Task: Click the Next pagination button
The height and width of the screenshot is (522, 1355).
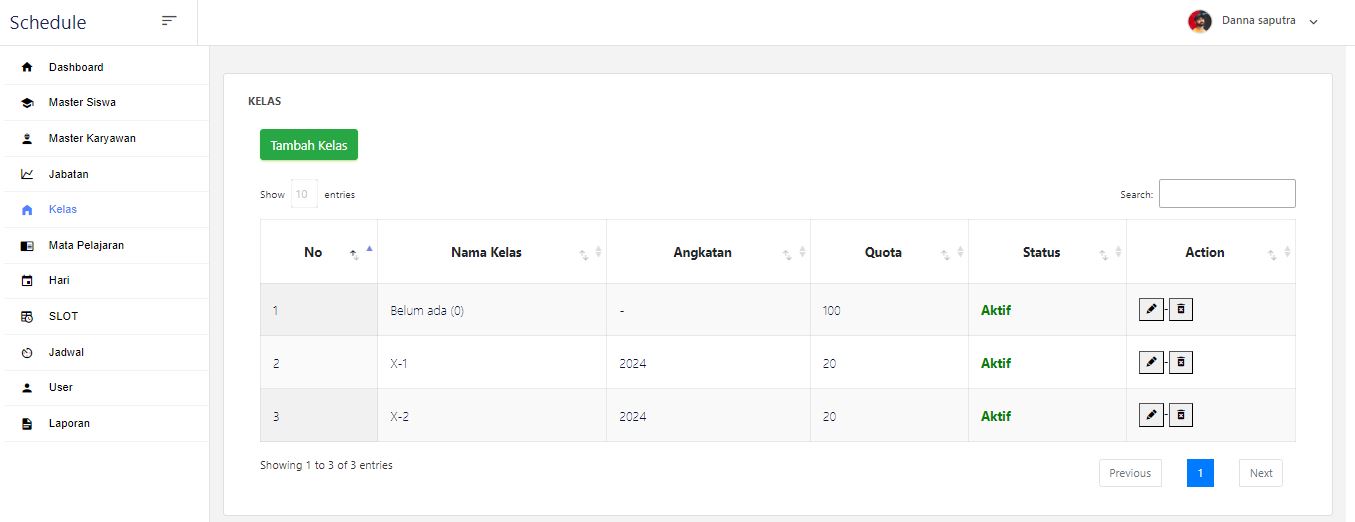Action: [x=1260, y=473]
